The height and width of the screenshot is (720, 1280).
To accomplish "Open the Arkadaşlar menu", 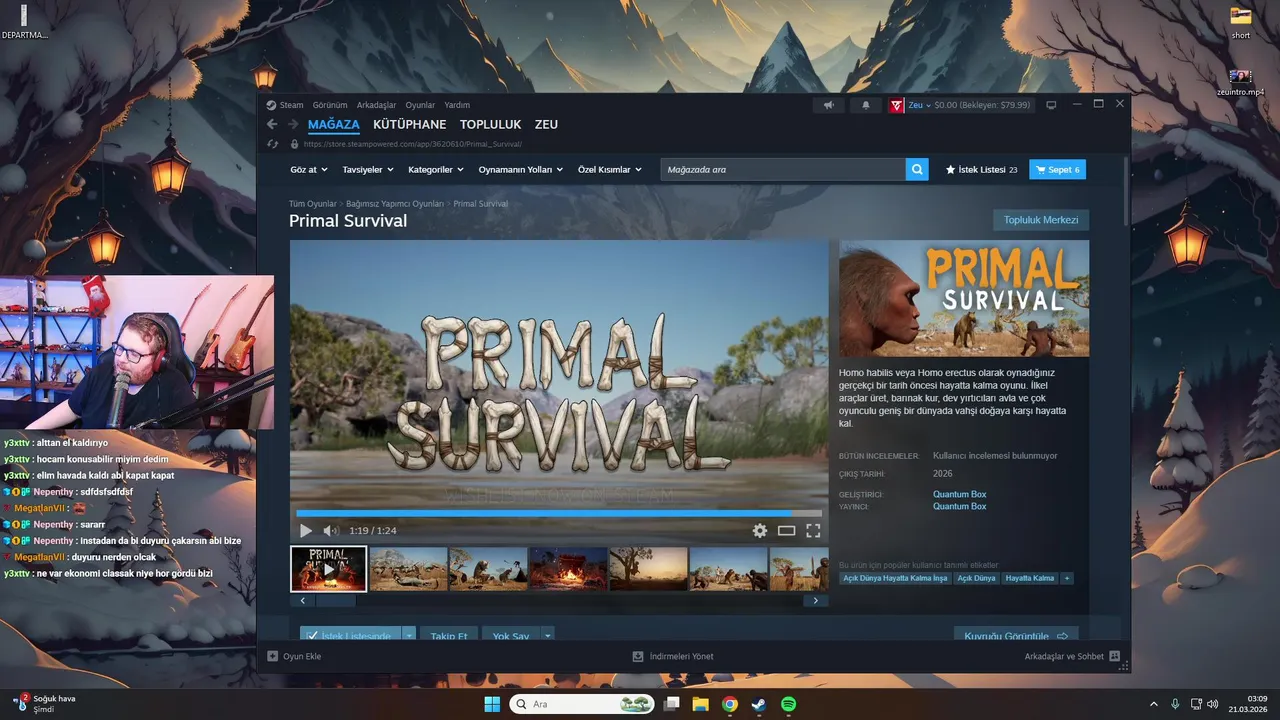I will point(377,105).
